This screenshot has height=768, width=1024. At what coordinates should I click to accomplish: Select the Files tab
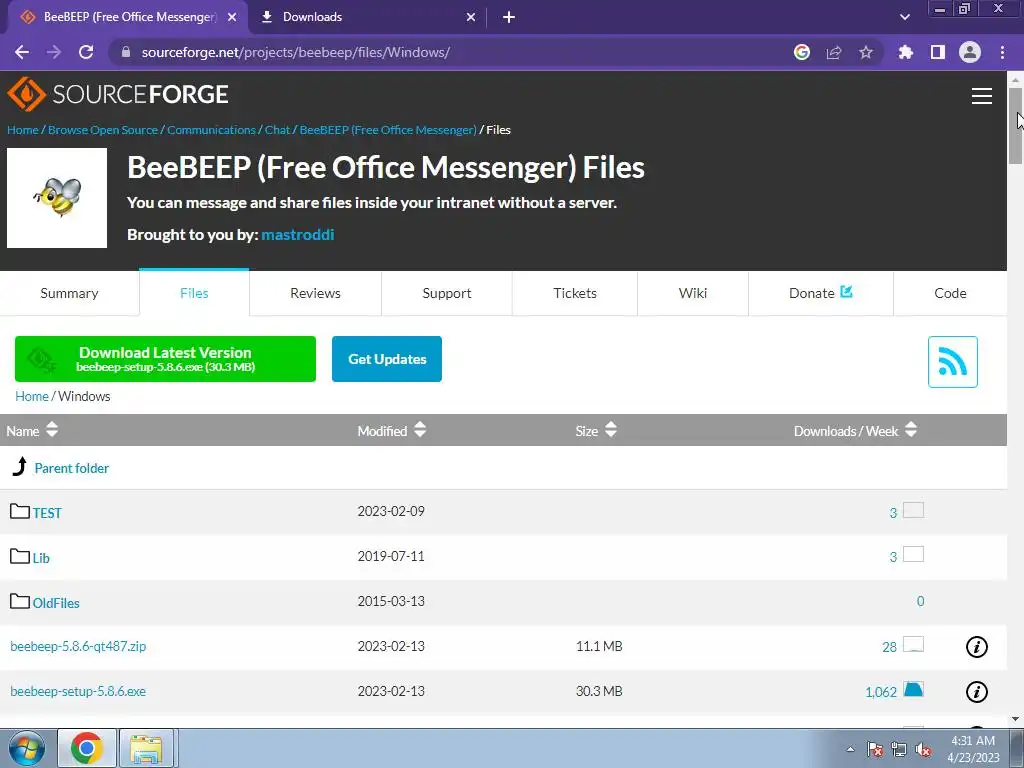click(x=194, y=293)
